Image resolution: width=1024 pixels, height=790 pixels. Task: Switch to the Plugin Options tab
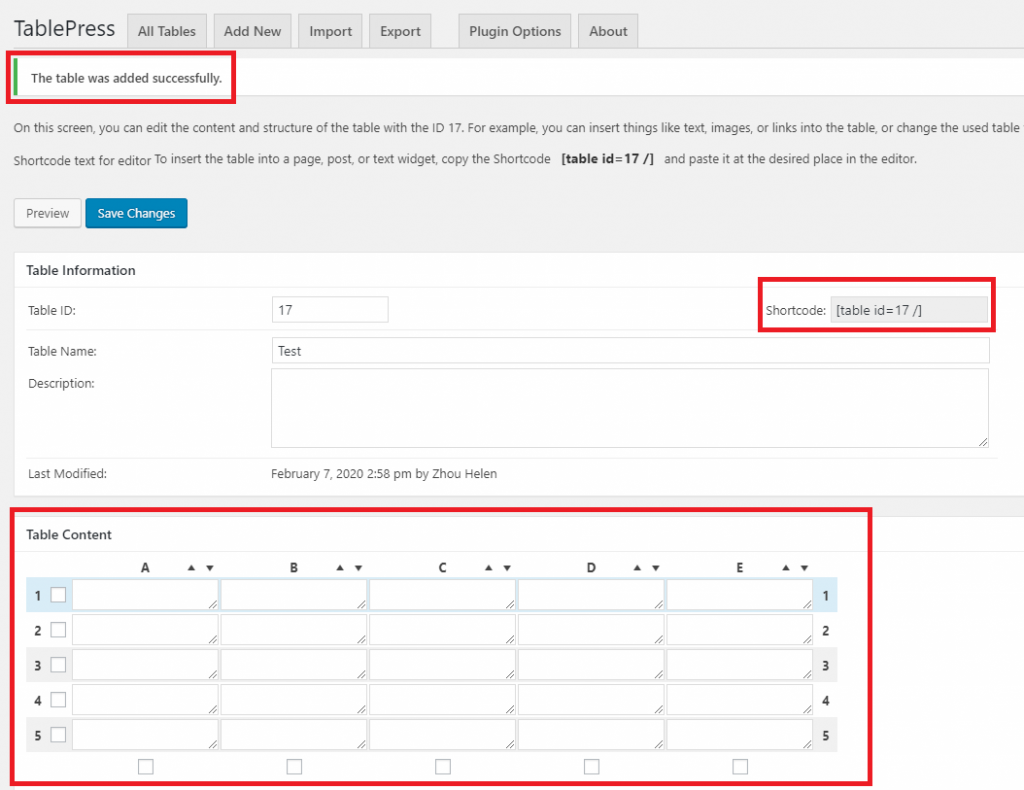pyautogui.click(x=515, y=31)
